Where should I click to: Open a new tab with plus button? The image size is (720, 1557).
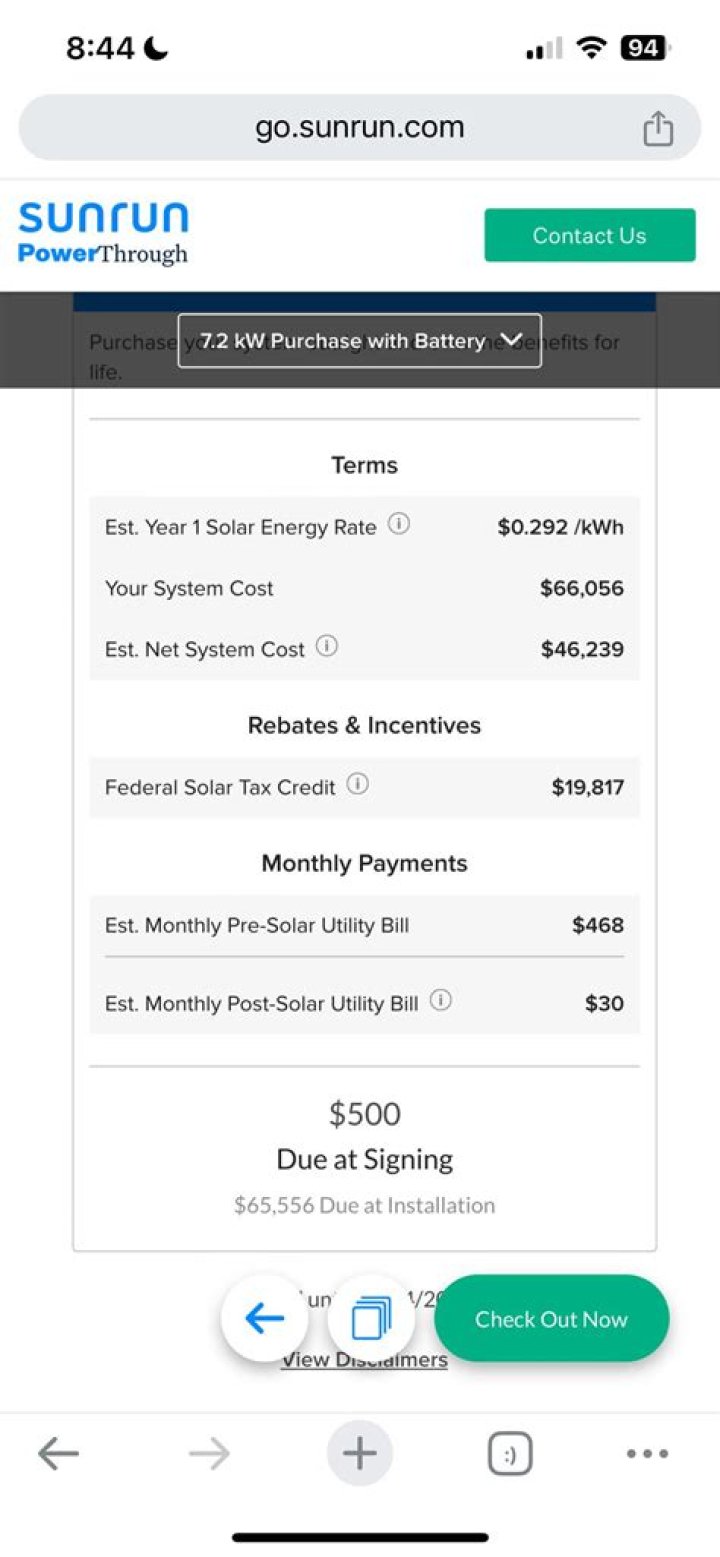(360, 1453)
